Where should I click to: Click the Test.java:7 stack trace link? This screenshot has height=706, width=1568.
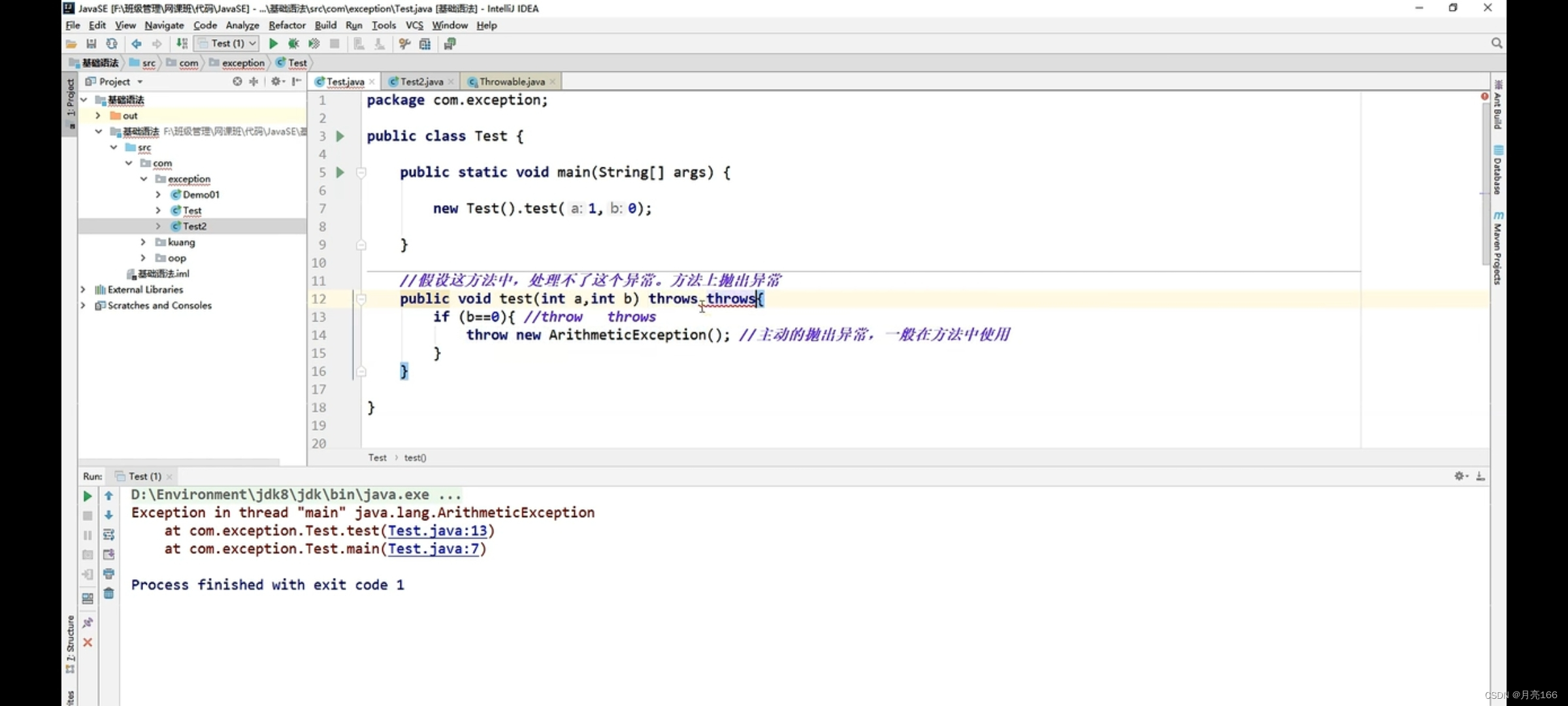tap(433, 549)
